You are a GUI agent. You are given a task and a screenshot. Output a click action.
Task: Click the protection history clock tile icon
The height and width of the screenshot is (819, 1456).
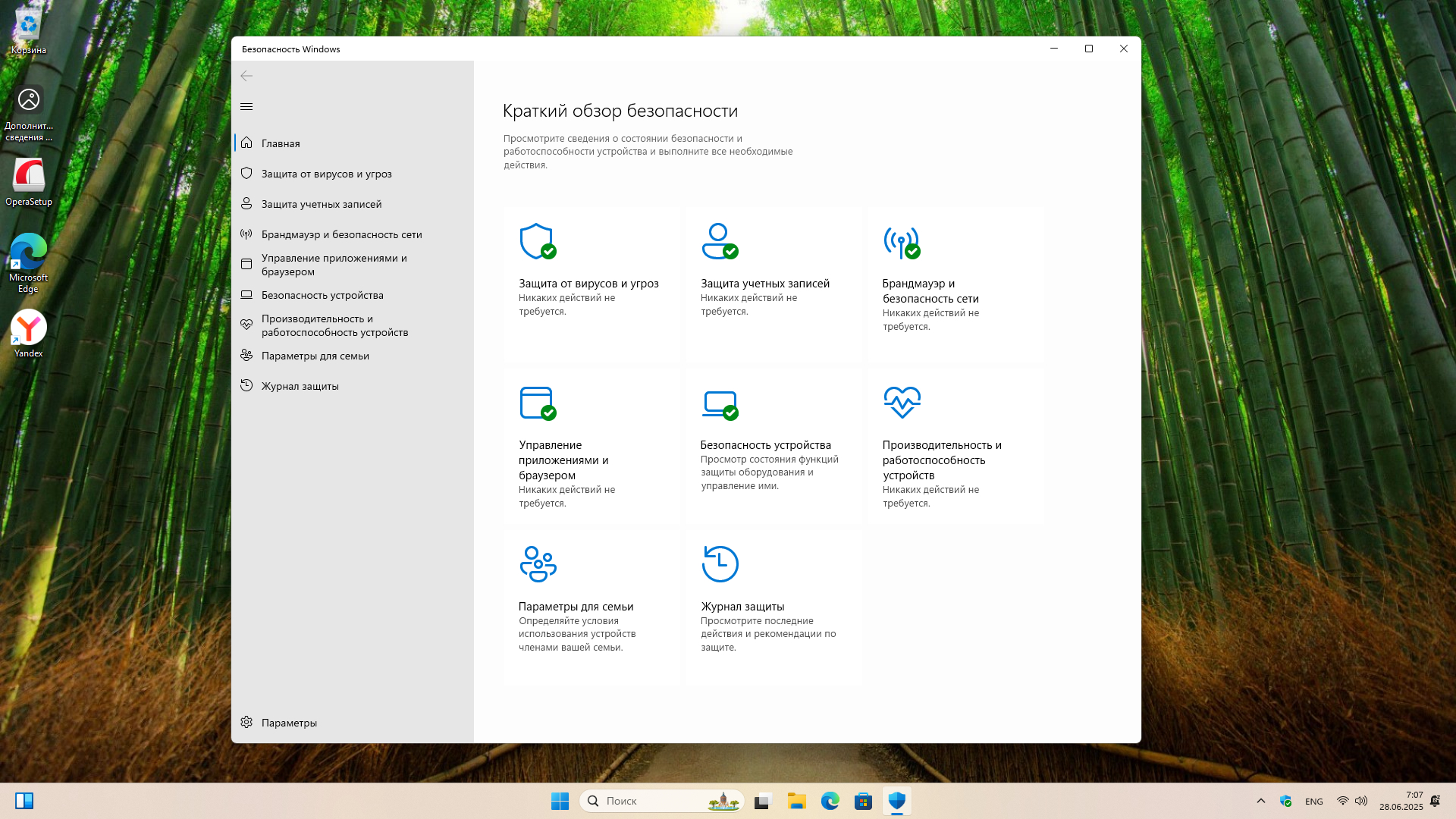[720, 564]
